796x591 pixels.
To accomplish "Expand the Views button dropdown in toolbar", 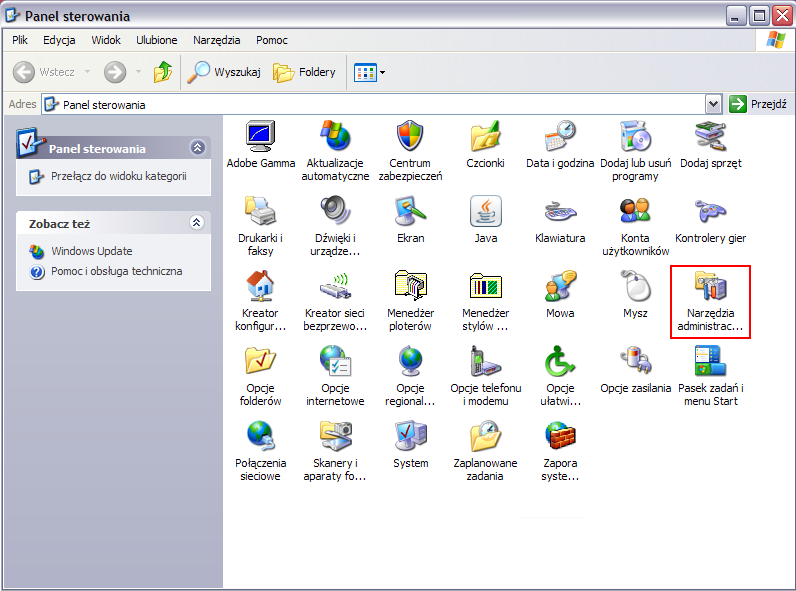I will [x=382, y=72].
